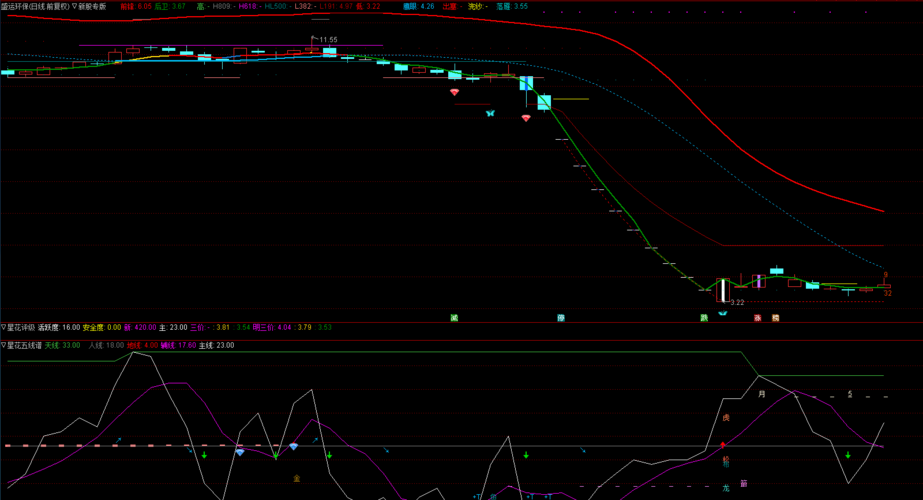Click the red gem marker under the big cyan drop candle
Screen dimensions: 923x500
pyautogui.click(x=526, y=118)
